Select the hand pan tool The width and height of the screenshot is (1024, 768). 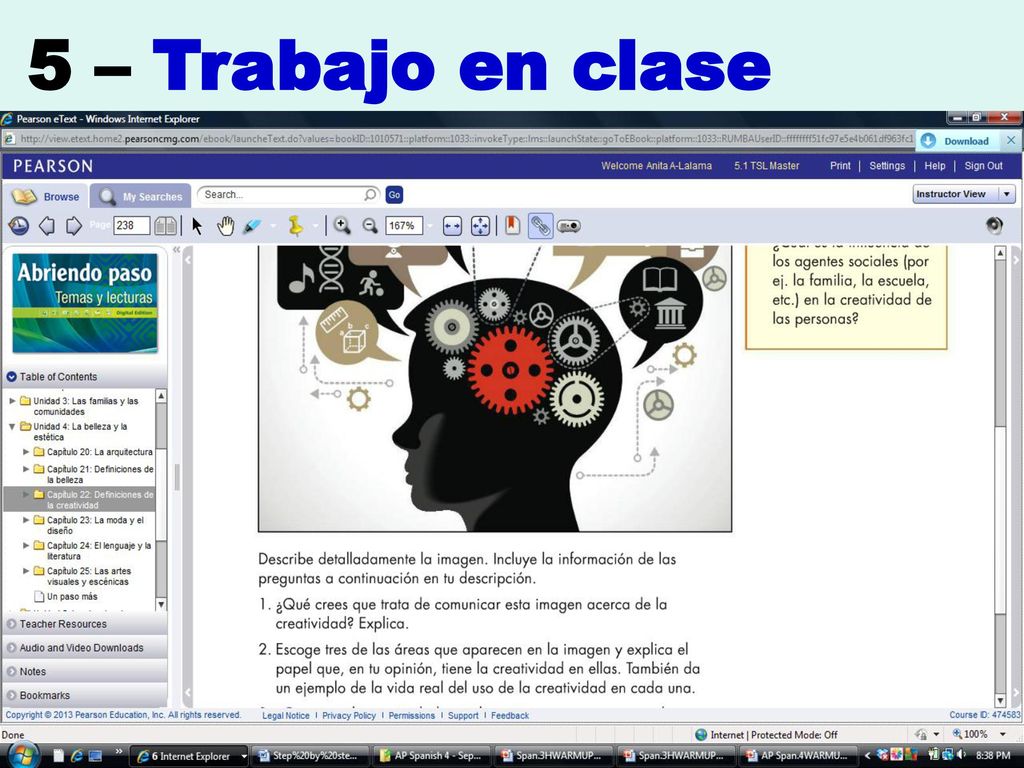pyautogui.click(x=225, y=226)
